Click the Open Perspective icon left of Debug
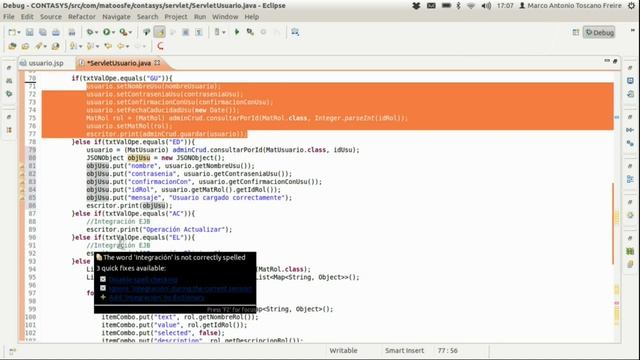The height and width of the screenshot is (360, 640). click(x=576, y=32)
